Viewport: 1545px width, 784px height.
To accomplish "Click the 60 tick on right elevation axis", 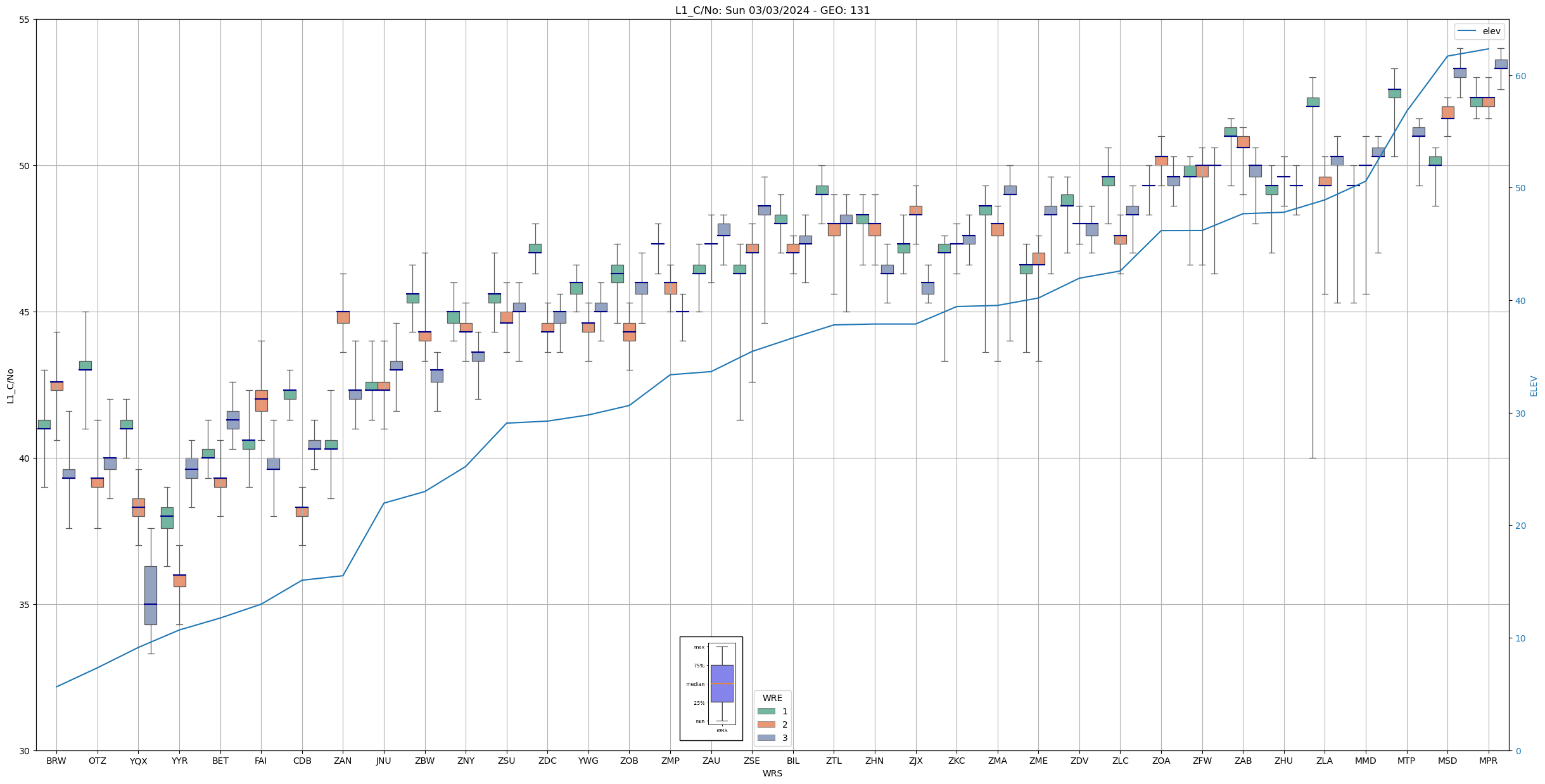I will (x=1520, y=76).
